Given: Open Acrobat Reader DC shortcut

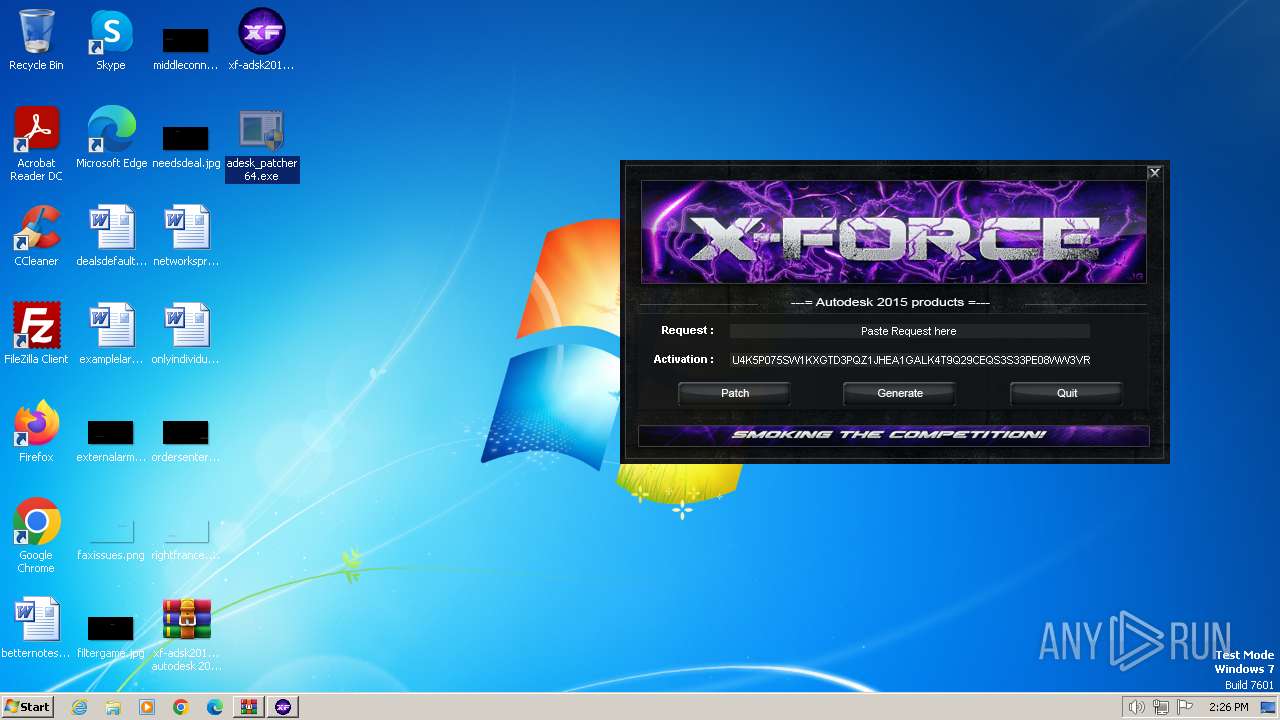Looking at the screenshot, I should 36,144.
